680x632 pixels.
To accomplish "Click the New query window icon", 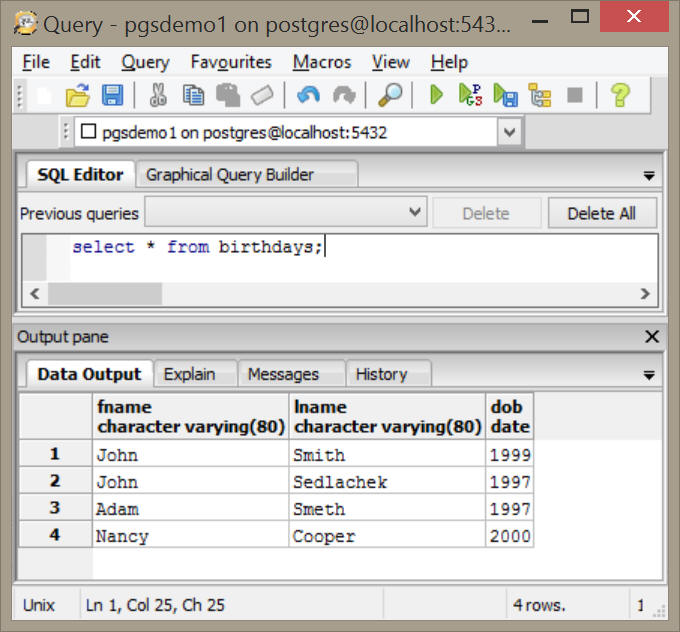I will (44, 95).
